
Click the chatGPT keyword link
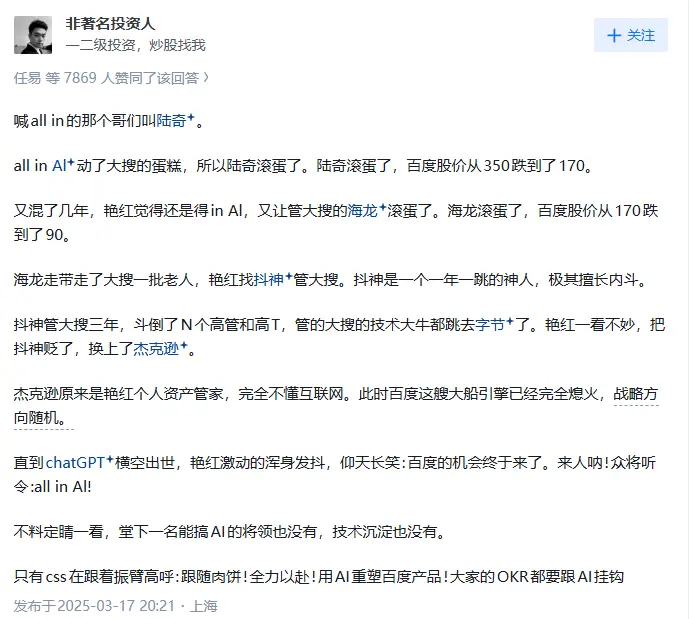coord(75,463)
